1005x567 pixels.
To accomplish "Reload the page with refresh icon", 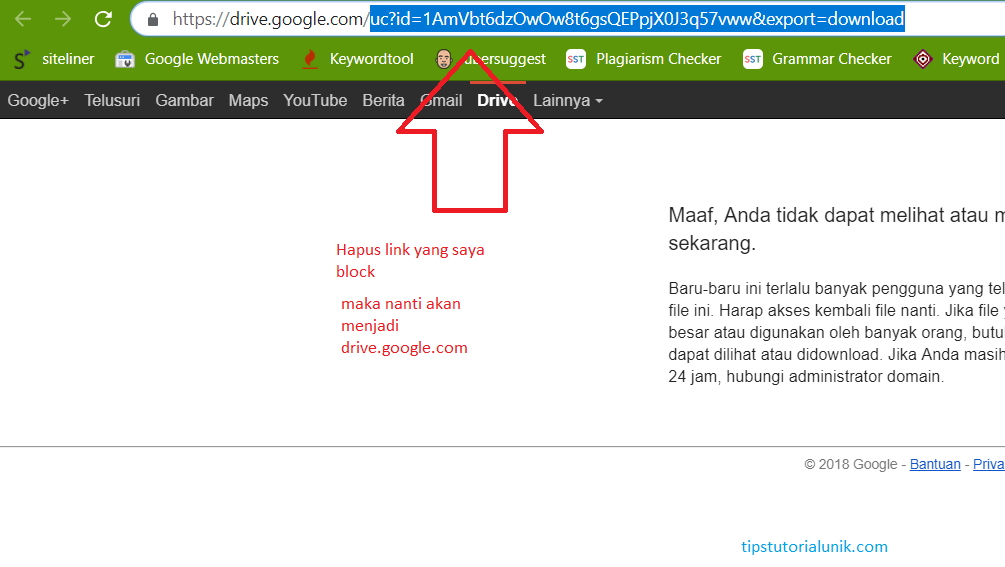I will (103, 19).
